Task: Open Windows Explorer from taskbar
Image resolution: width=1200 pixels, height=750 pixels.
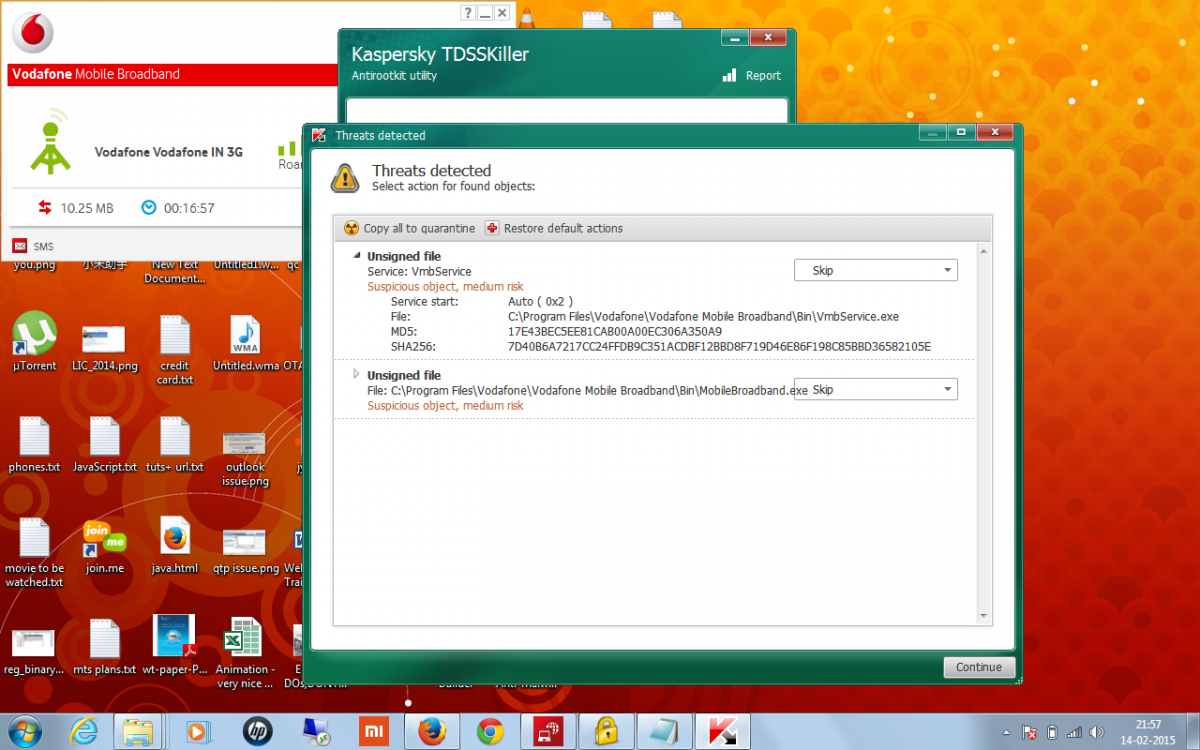Action: point(139,731)
